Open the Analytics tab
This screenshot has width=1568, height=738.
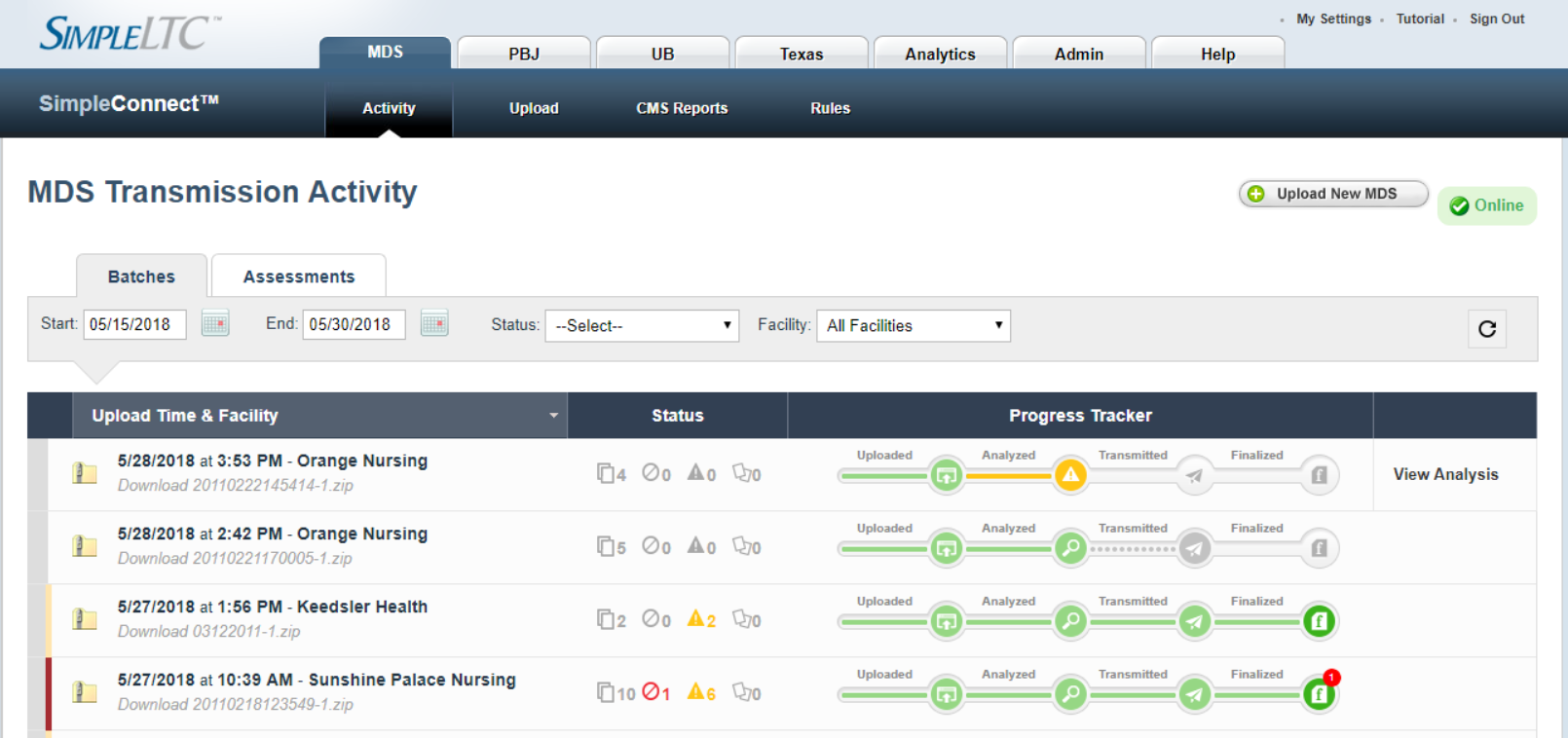point(940,54)
